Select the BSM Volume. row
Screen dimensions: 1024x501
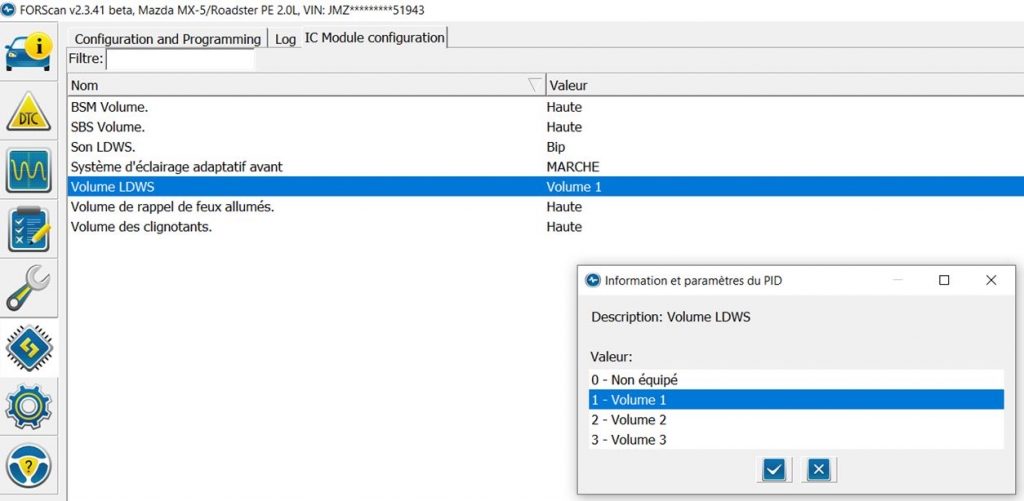pos(545,107)
